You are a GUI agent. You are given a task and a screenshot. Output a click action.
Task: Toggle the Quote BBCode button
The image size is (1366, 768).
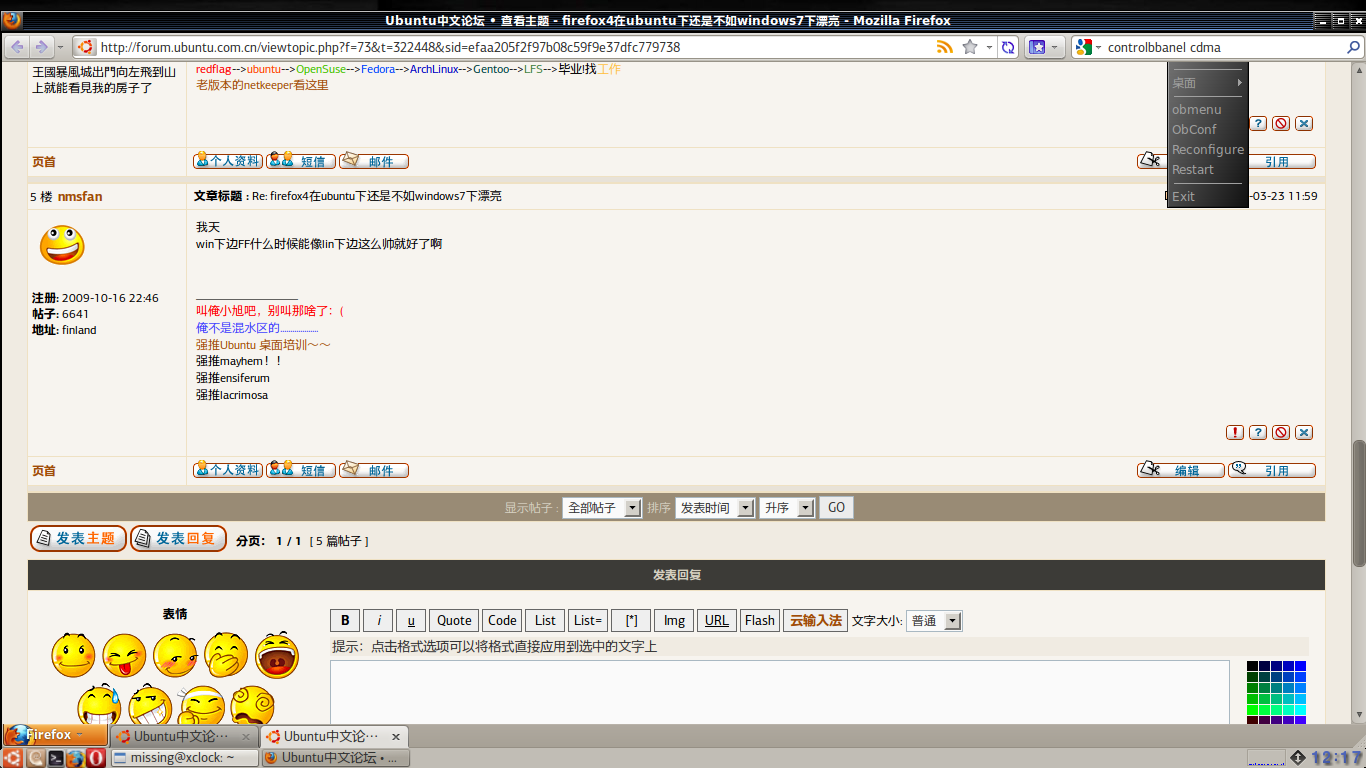click(454, 620)
